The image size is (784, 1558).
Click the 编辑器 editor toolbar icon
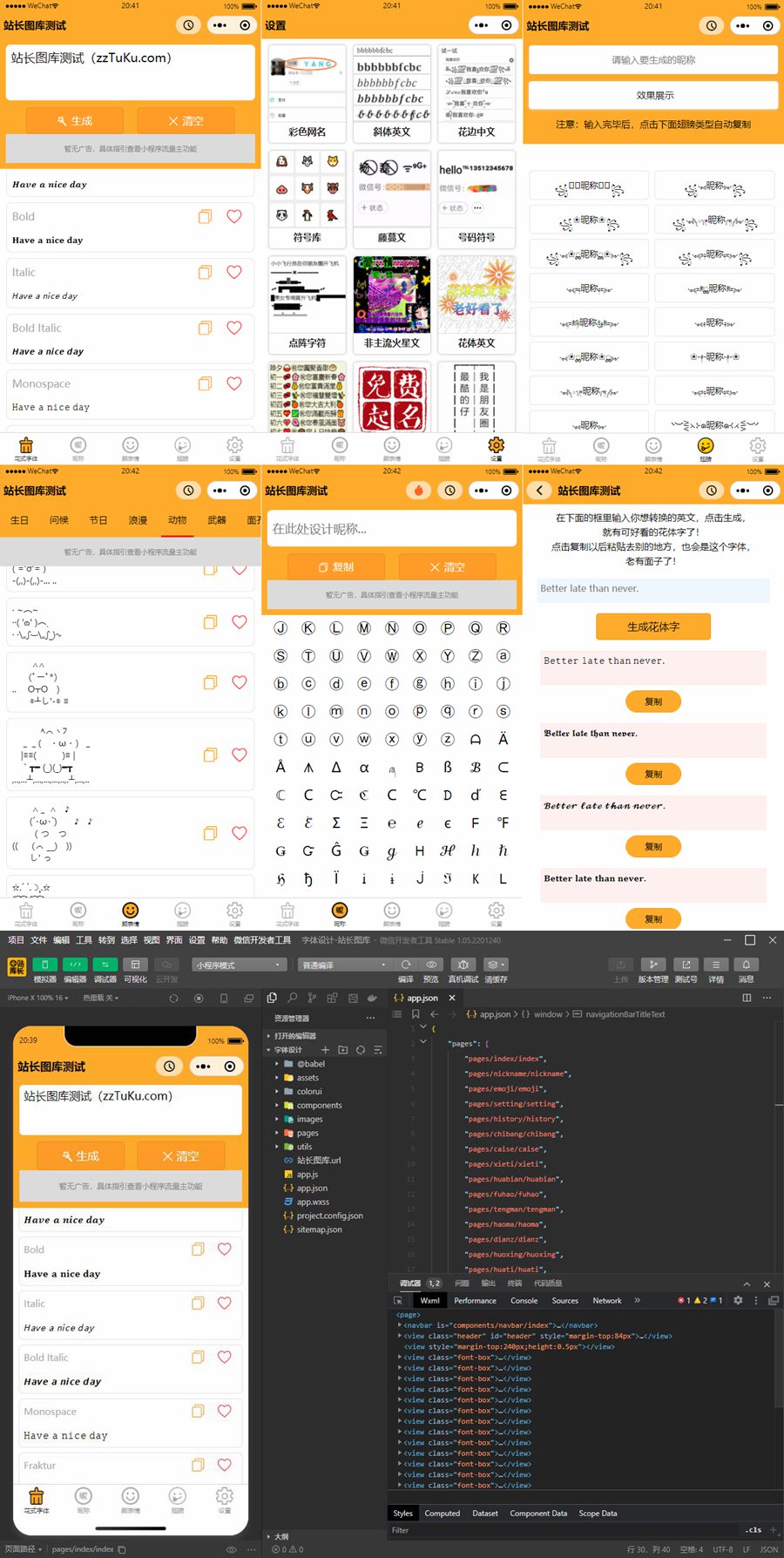click(x=75, y=965)
